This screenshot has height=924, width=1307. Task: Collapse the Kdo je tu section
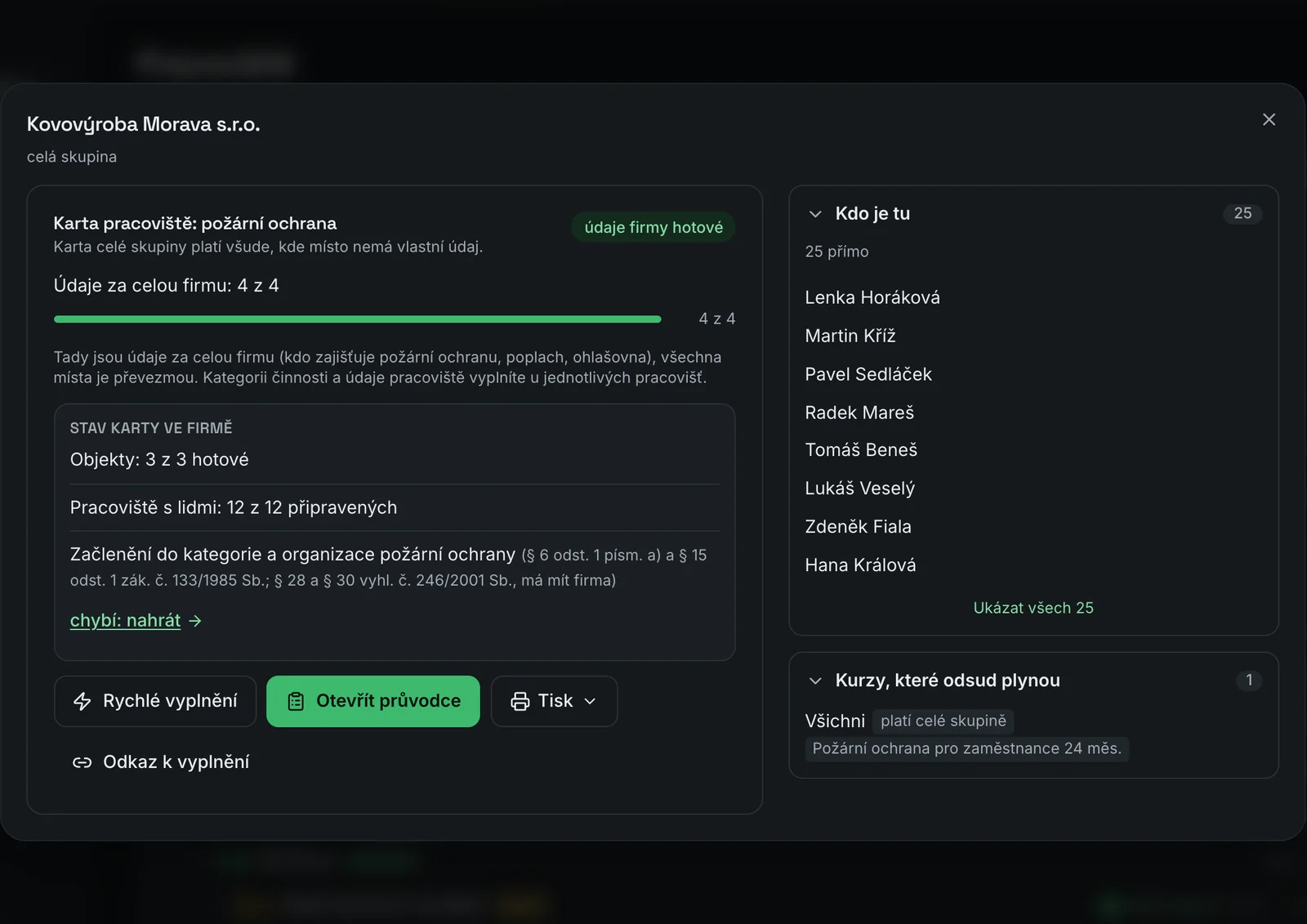[x=814, y=214]
